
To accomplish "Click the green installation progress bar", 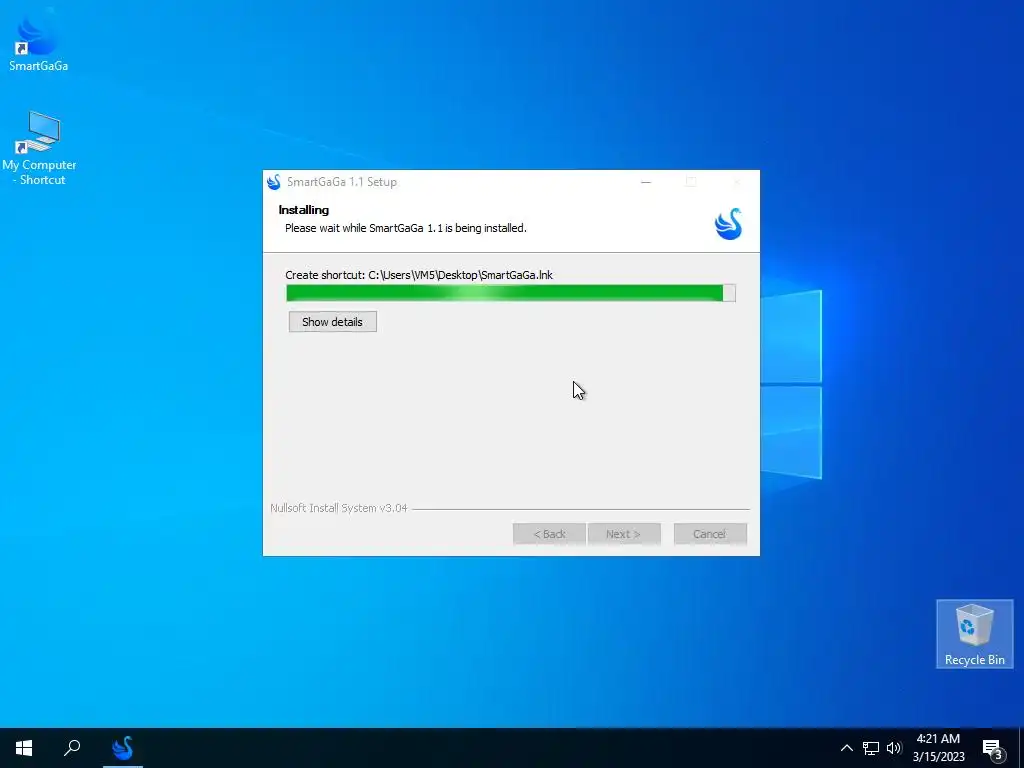I will [x=511, y=293].
